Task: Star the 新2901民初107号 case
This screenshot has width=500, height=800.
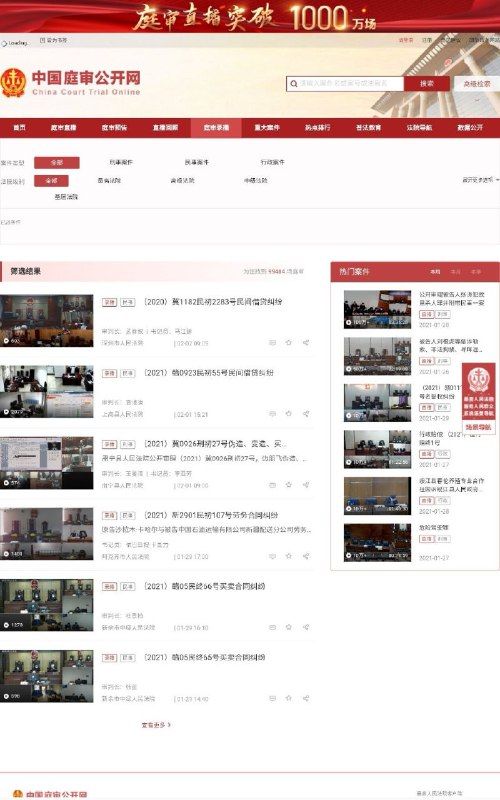Action: [x=289, y=556]
